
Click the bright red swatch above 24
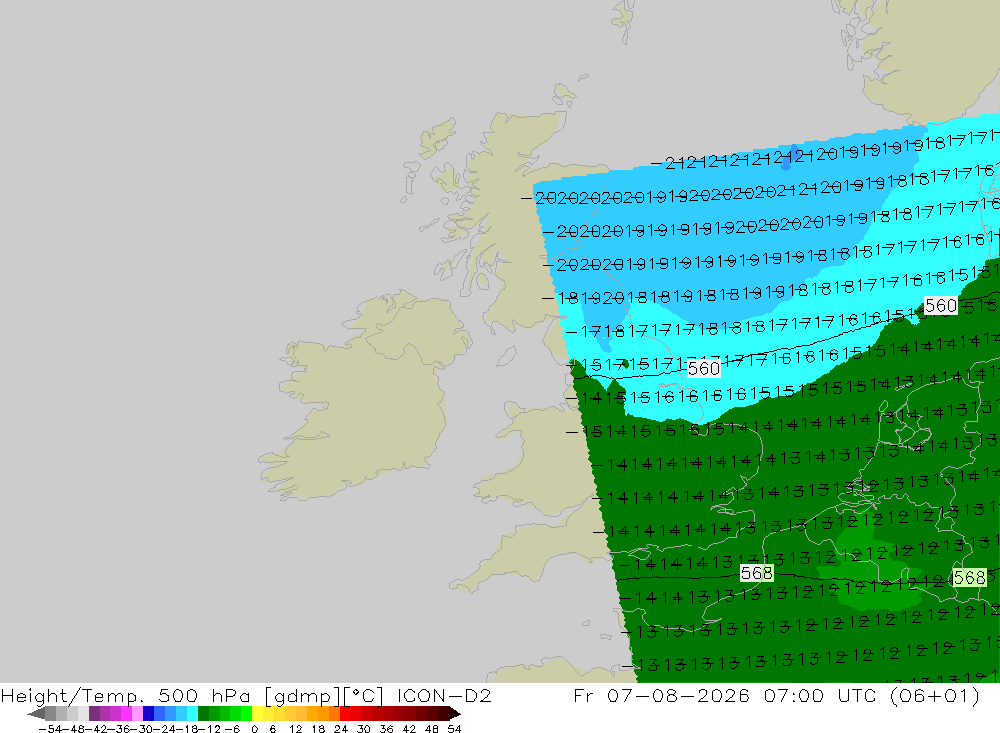tap(345, 713)
